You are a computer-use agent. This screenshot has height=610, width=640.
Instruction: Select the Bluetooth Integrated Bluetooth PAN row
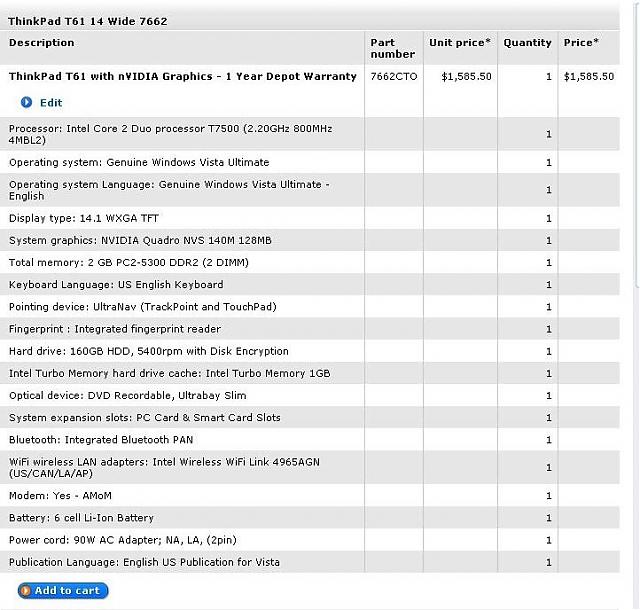[x=101, y=440]
